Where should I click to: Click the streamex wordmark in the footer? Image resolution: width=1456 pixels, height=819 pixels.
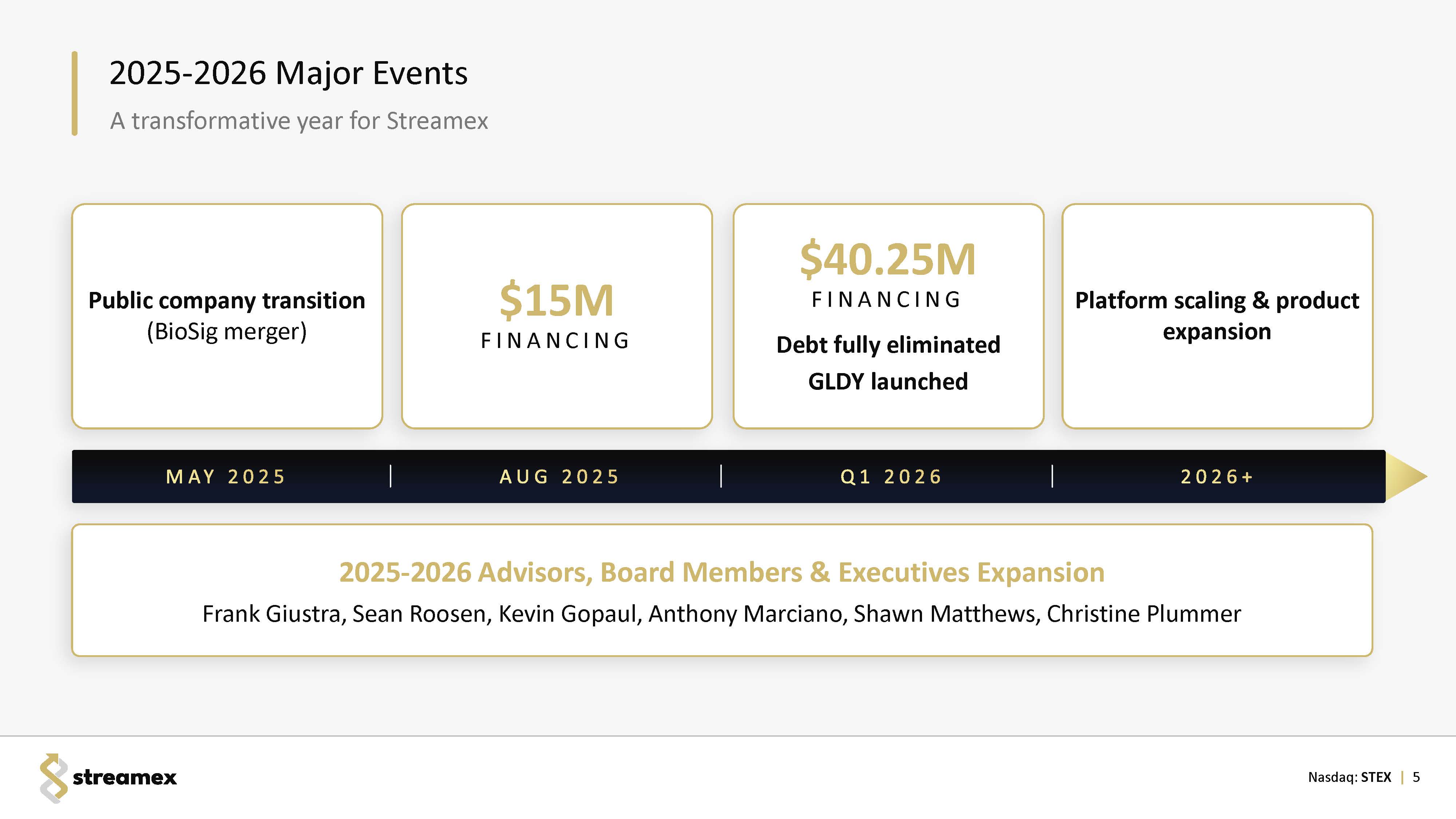point(125,778)
